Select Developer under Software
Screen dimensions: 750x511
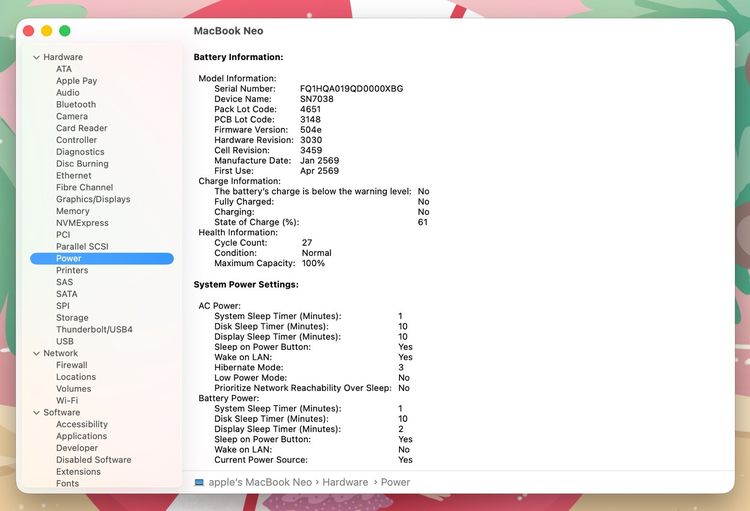[x=77, y=448]
